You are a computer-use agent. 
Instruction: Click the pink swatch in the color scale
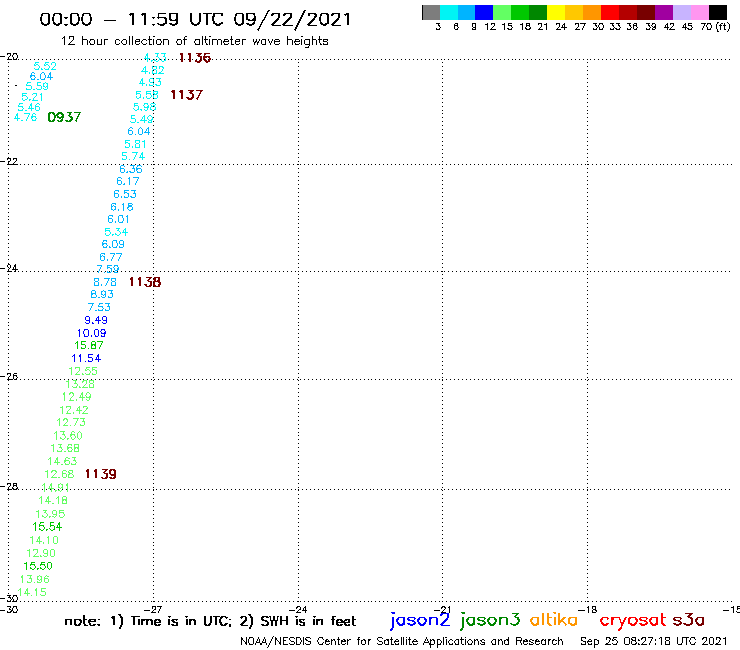point(699,12)
